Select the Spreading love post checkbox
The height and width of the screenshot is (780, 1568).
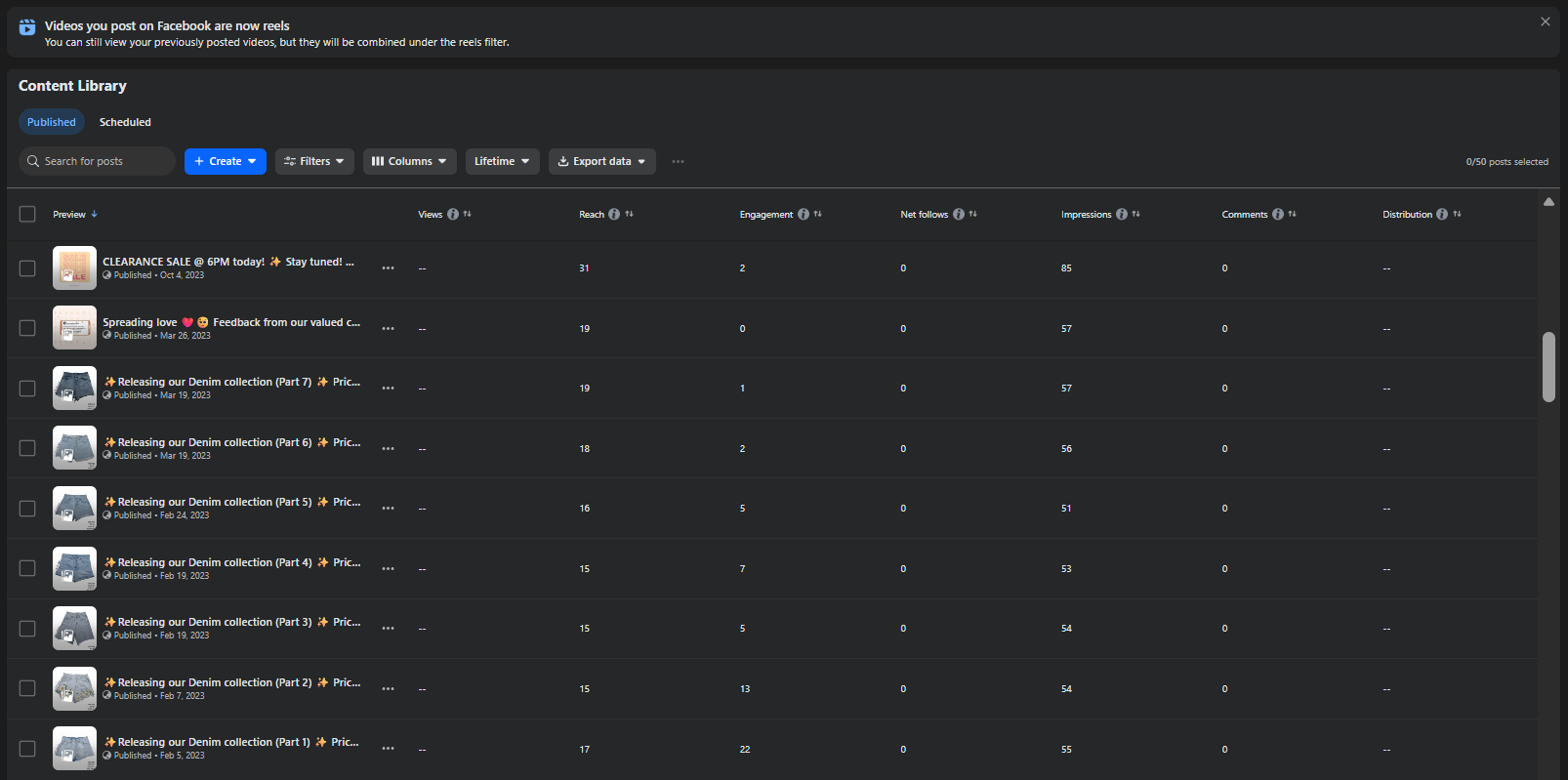point(27,328)
